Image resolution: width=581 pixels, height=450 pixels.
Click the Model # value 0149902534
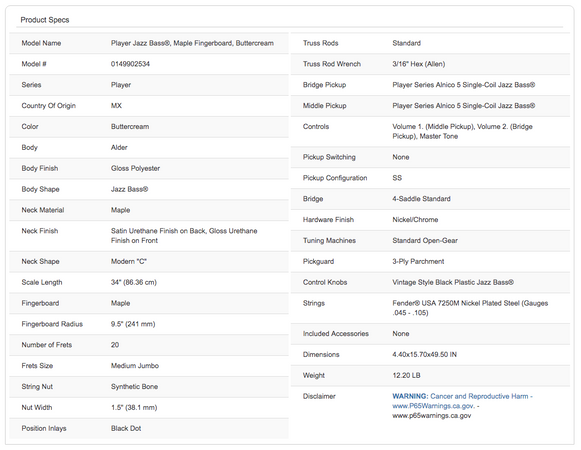130,64
